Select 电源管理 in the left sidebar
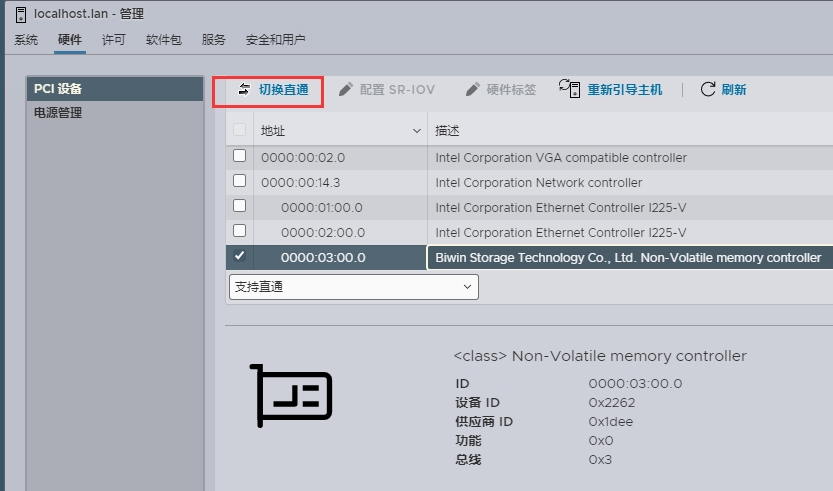 pos(58,113)
